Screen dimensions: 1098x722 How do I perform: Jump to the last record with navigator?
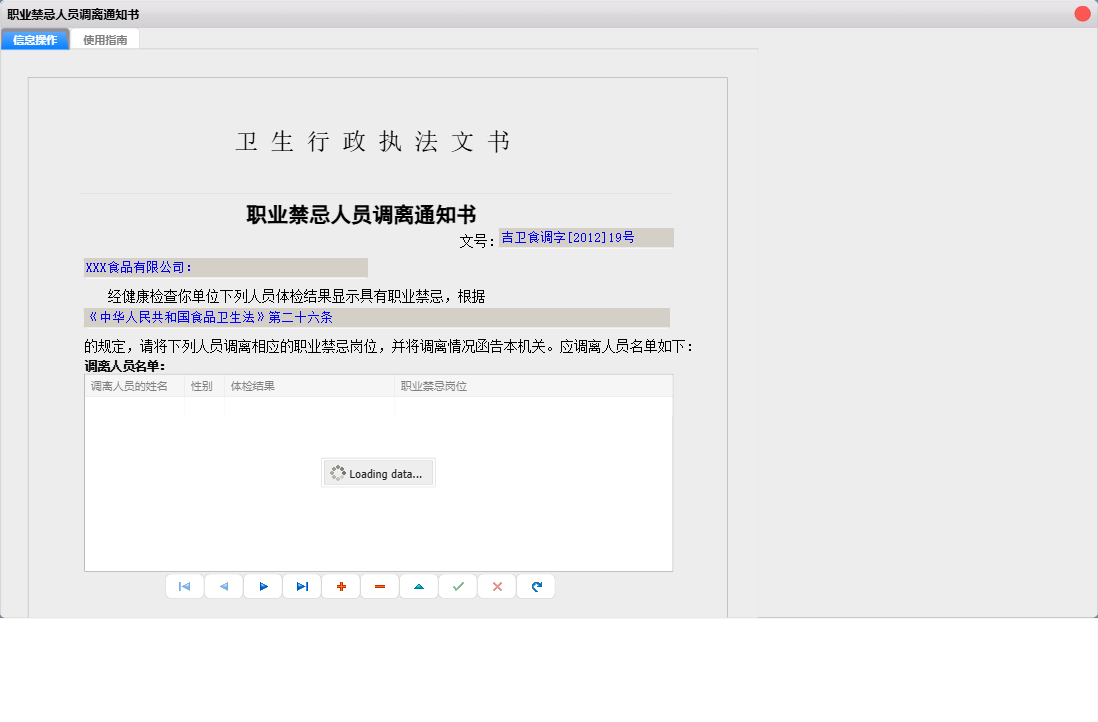tap(301, 586)
